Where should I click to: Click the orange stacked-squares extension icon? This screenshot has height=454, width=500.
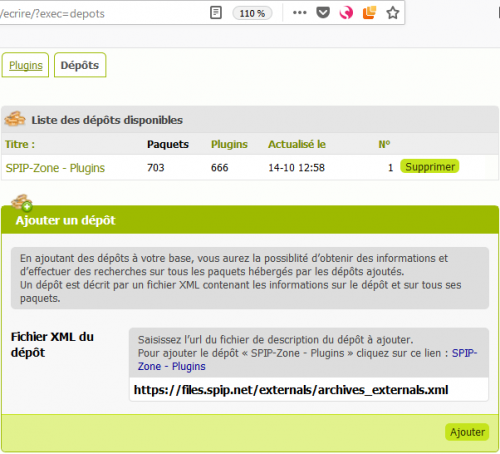pos(369,13)
